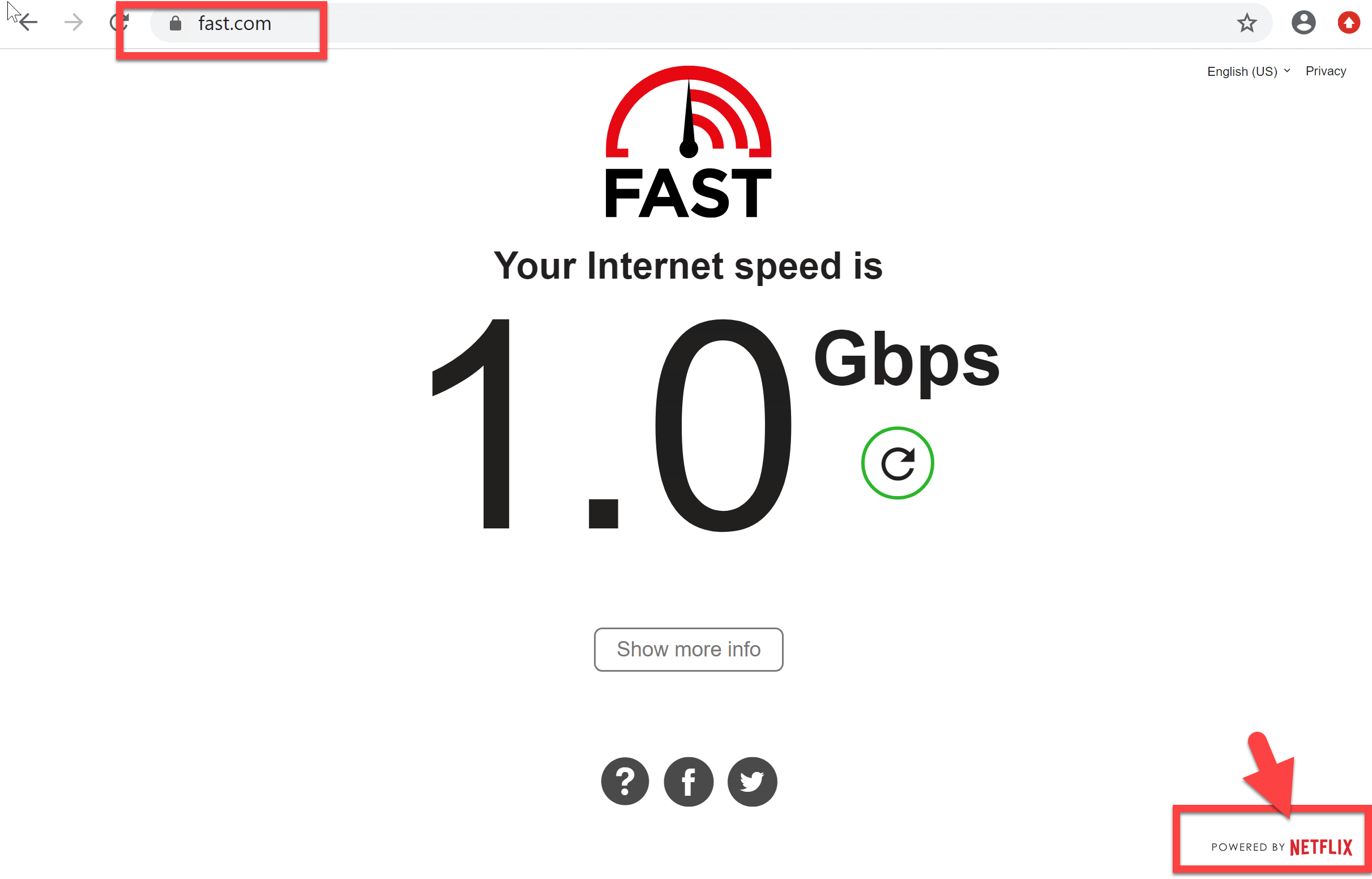Restart the speed test with the green refresh button
1372x879 pixels.
tap(897, 463)
